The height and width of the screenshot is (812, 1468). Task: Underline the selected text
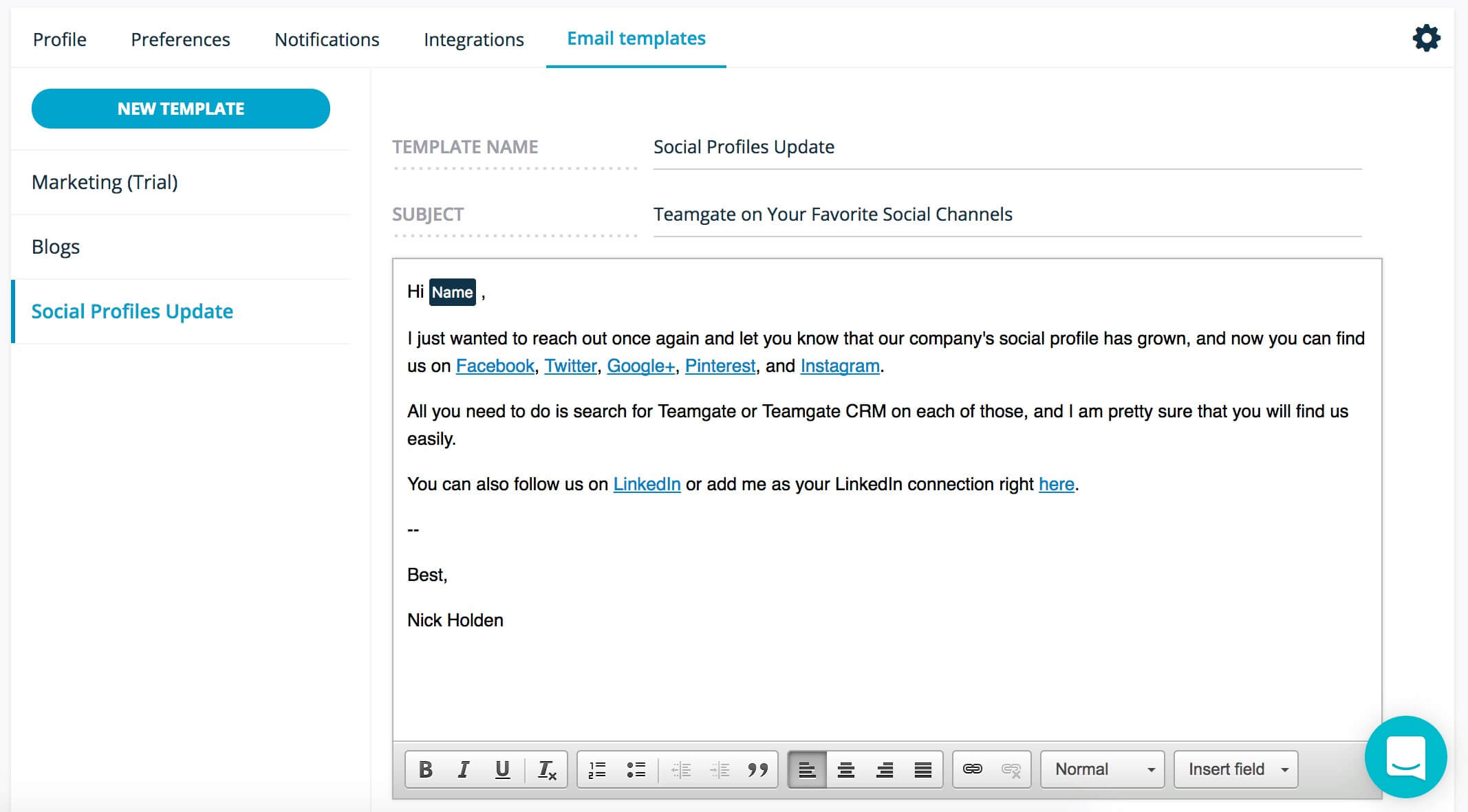point(502,769)
